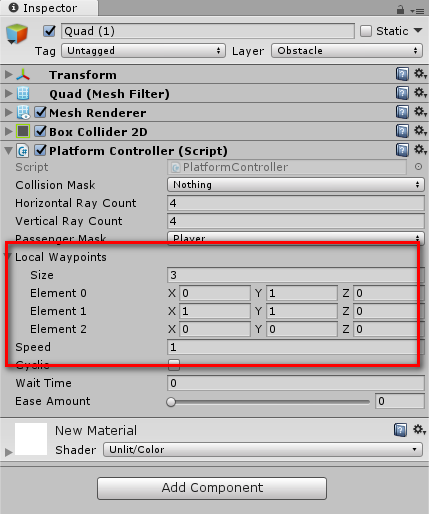The height and width of the screenshot is (514, 429).
Task: Expand the Quad (Mesh Filter) component
Action: click(8, 94)
